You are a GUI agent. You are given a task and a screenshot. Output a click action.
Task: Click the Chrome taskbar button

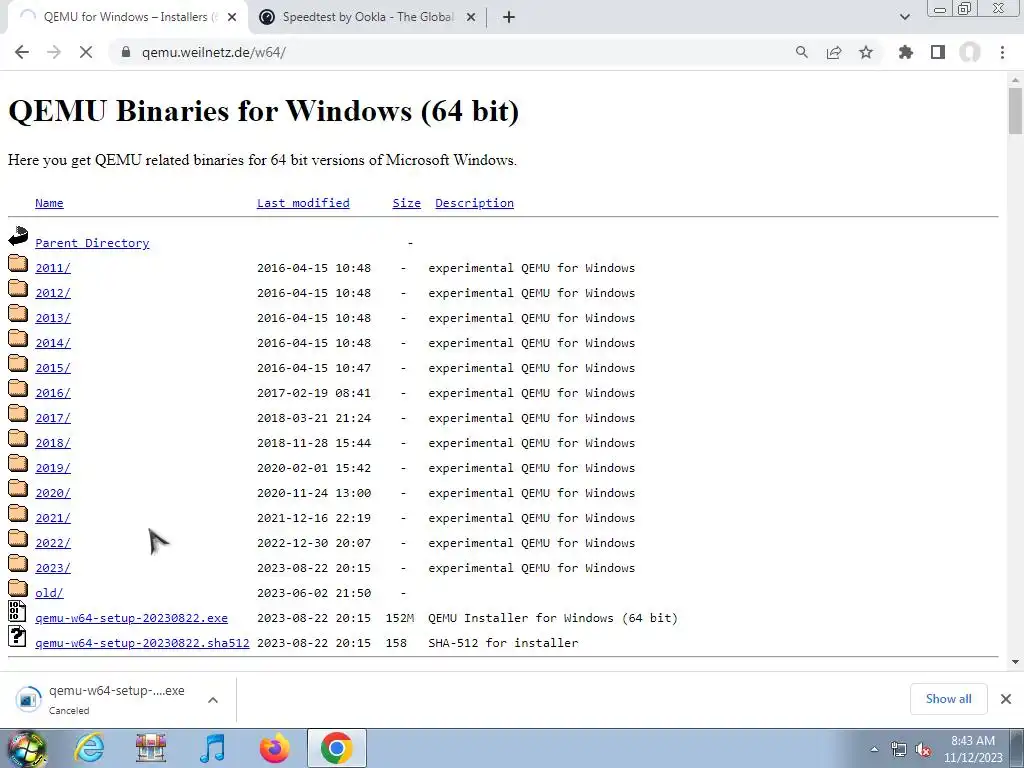pyautogui.click(x=336, y=748)
